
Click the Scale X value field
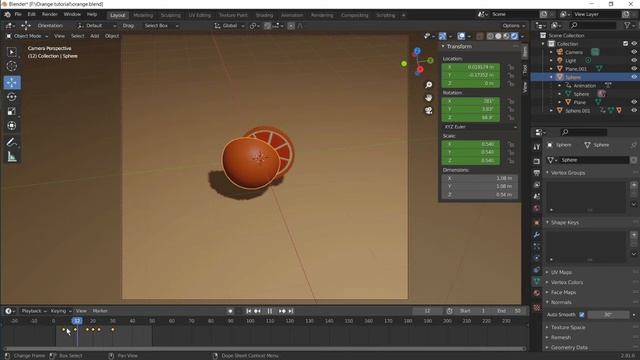click(471, 144)
